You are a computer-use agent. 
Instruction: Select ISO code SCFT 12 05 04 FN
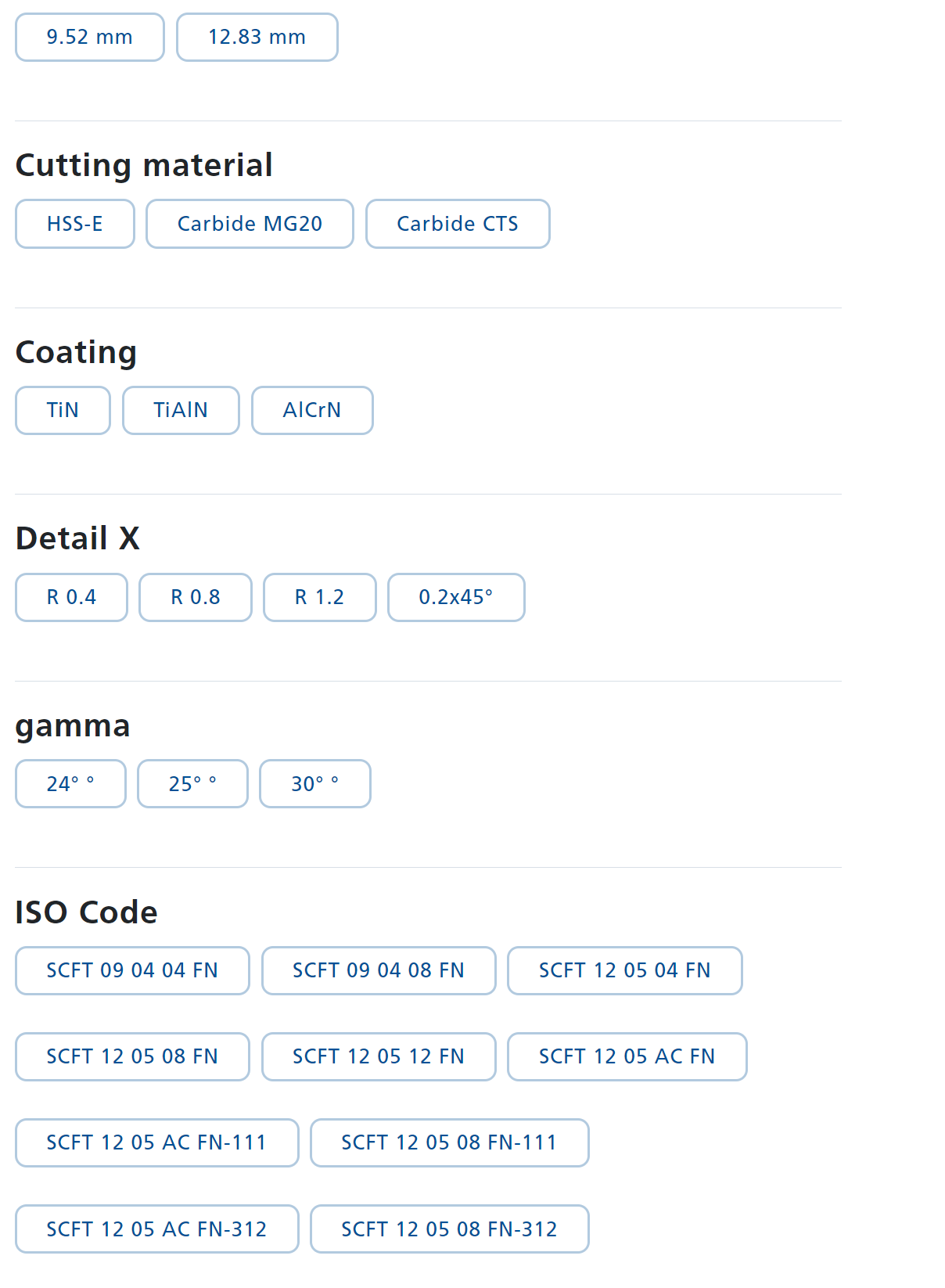tap(624, 970)
